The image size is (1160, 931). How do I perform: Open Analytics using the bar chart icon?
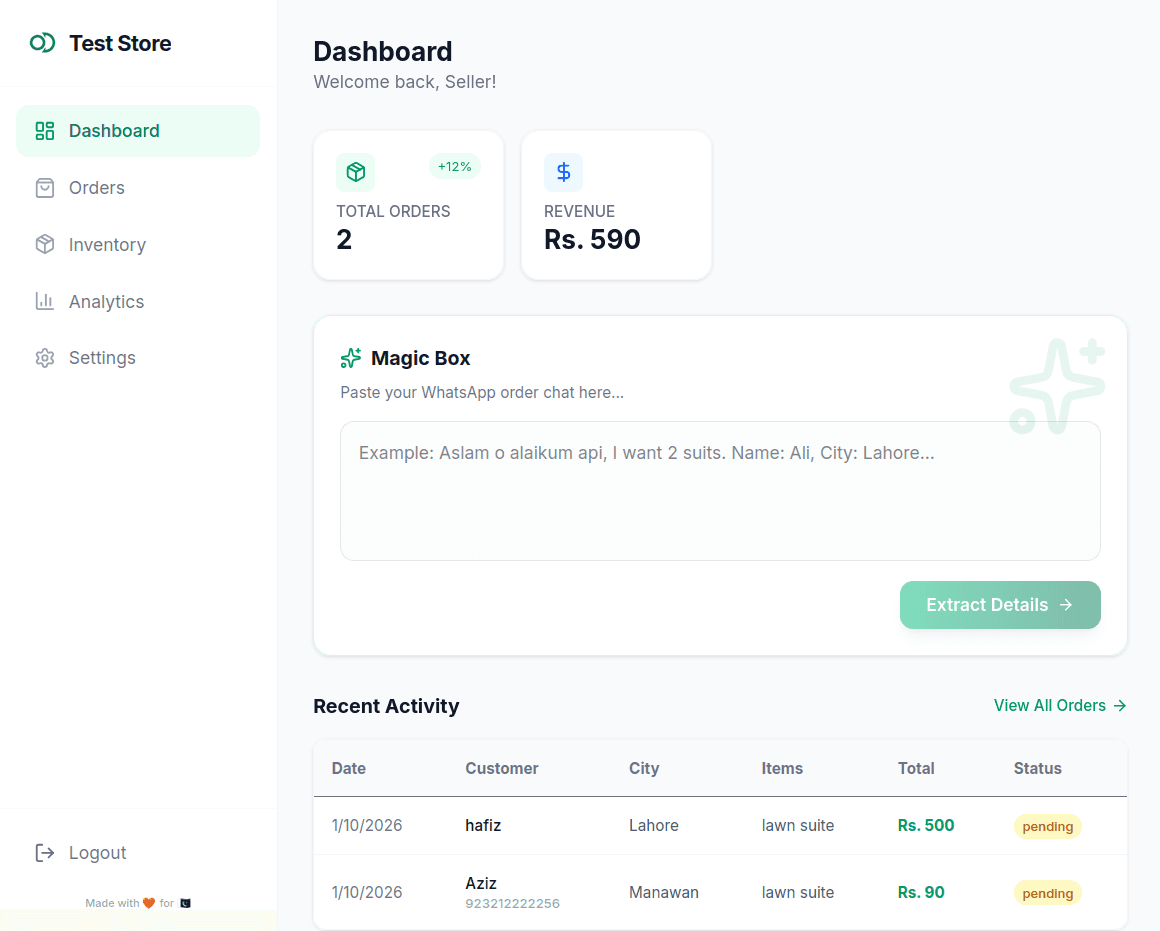coord(45,301)
